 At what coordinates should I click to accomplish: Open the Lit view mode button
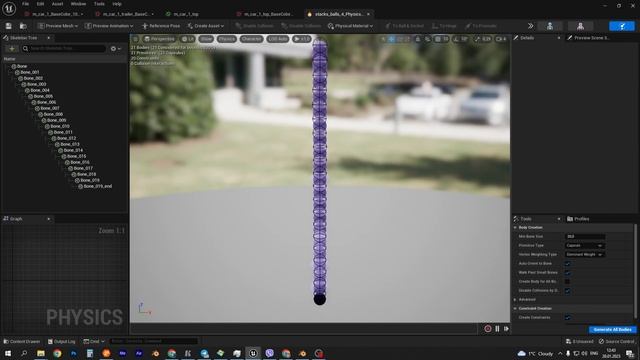(x=188, y=39)
